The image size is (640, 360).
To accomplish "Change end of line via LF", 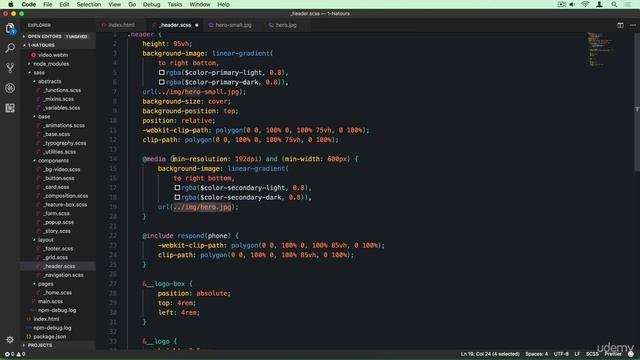I will [x=577, y=354].
